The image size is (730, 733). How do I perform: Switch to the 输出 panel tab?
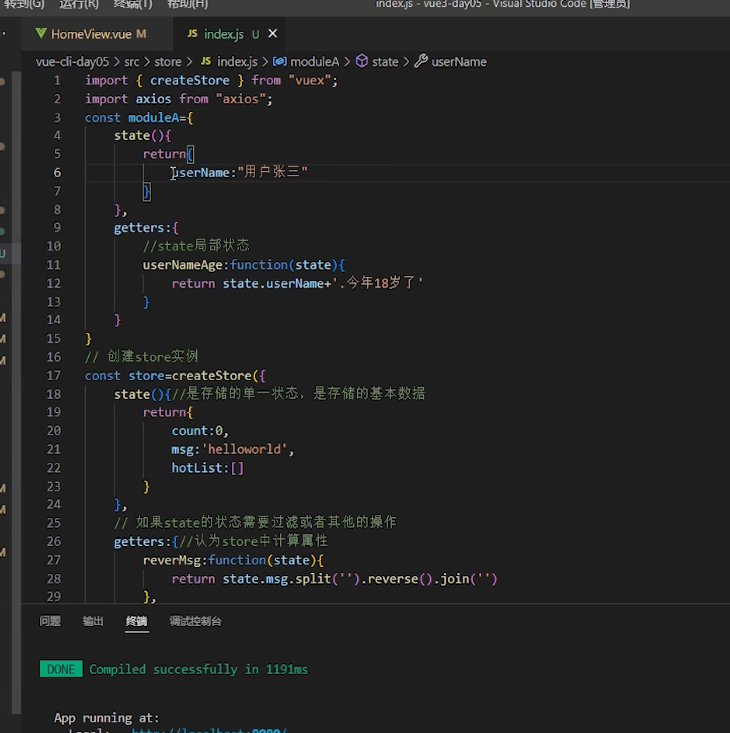tap(93, 621)
